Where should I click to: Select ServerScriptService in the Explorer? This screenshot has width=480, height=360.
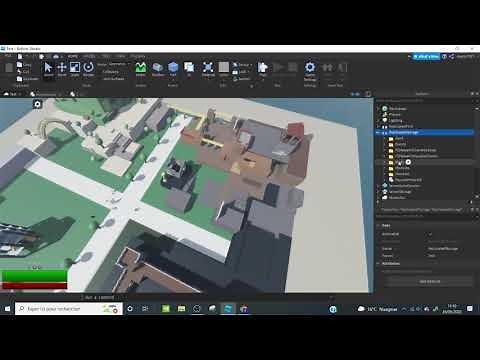click(x=404, y=186)
